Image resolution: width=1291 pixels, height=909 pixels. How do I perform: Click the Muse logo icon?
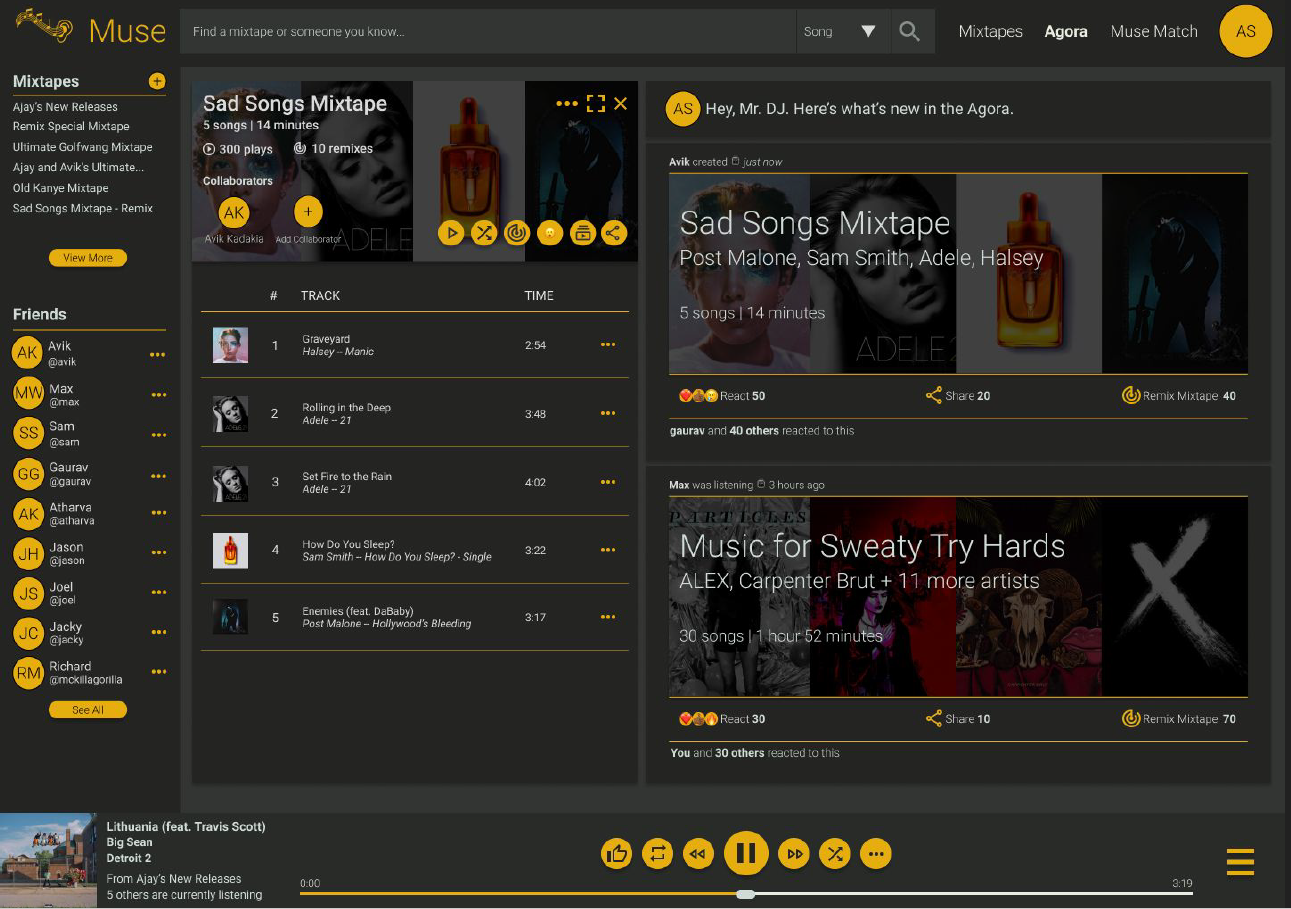point(44,25)
